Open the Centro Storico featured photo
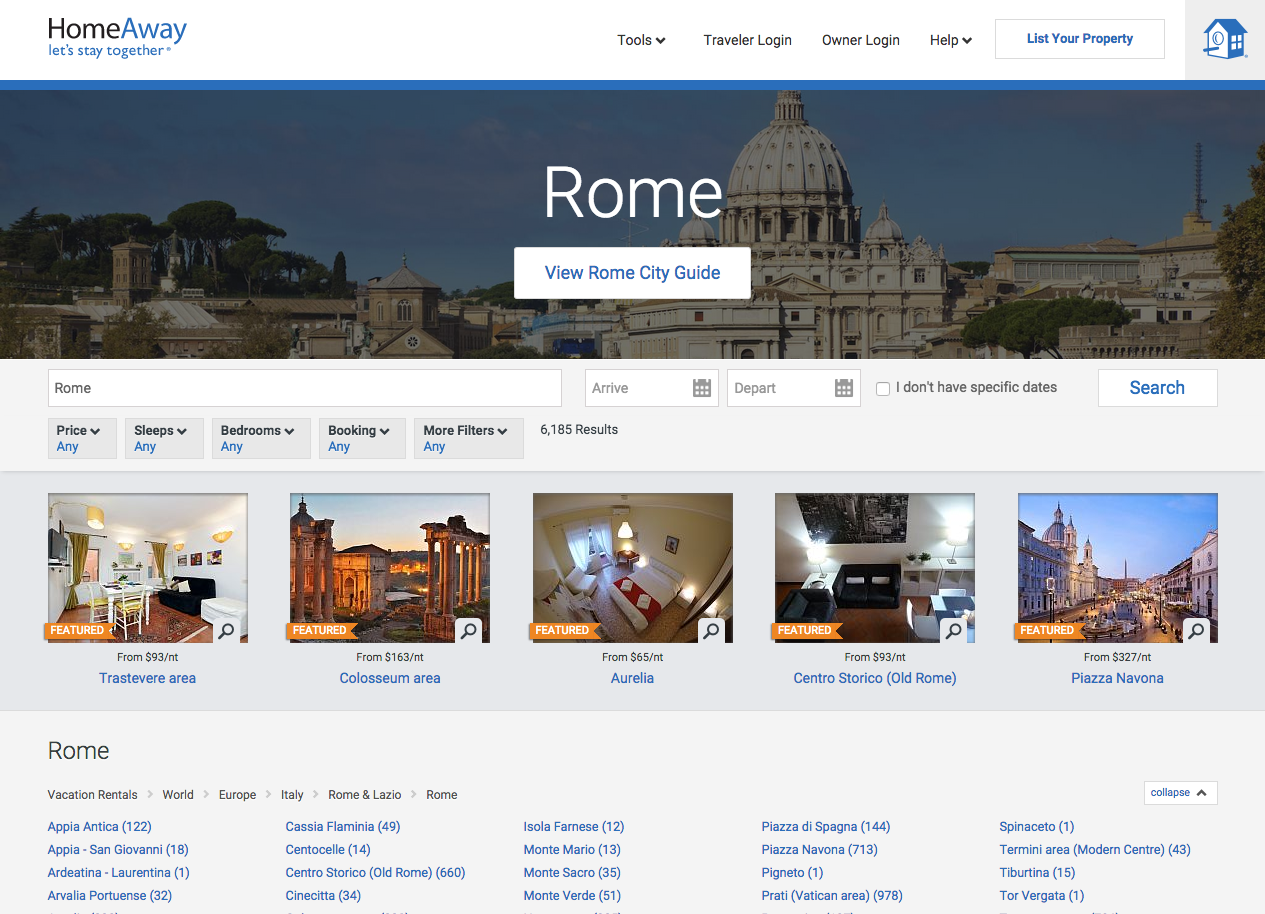 (x=875, y=567)
